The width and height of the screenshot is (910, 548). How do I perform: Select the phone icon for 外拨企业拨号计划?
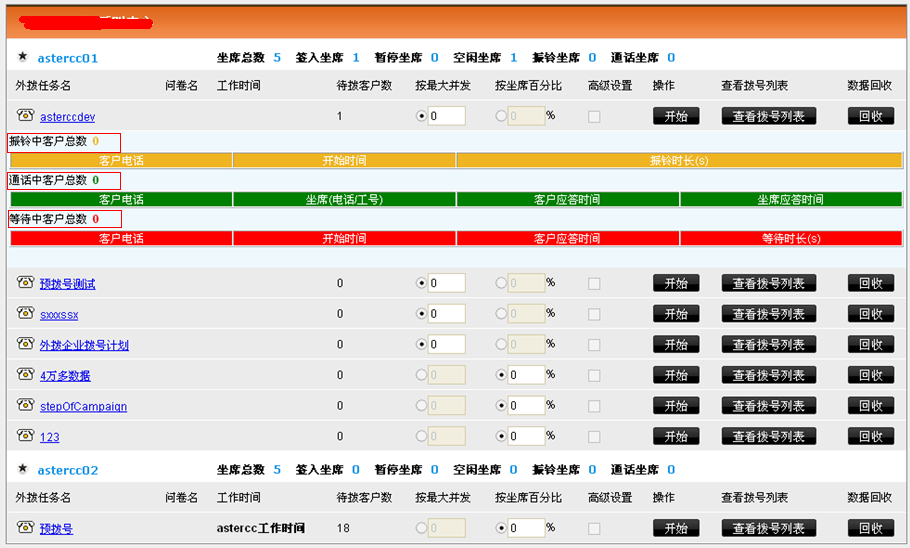click(26, 344)
